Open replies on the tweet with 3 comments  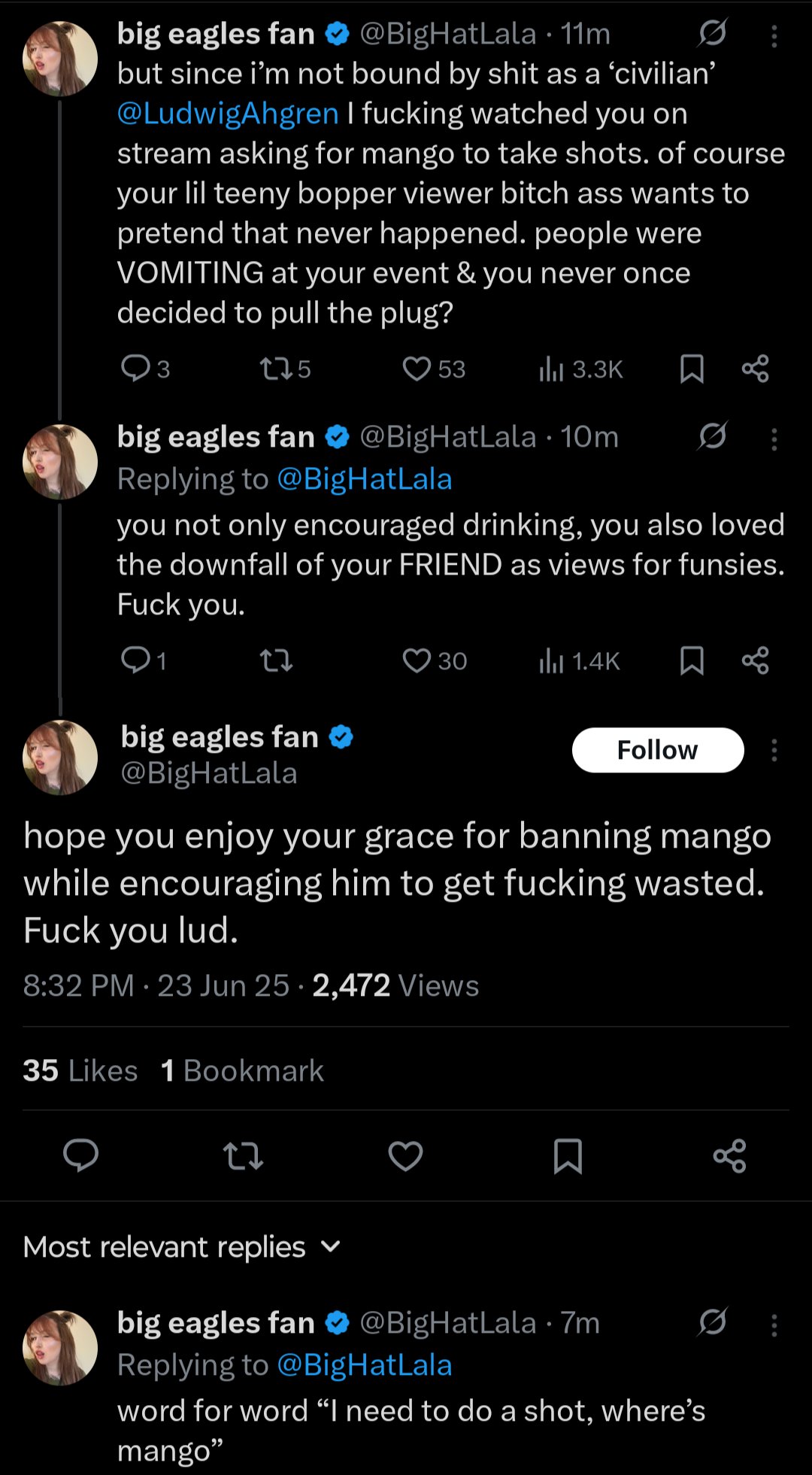145,369
